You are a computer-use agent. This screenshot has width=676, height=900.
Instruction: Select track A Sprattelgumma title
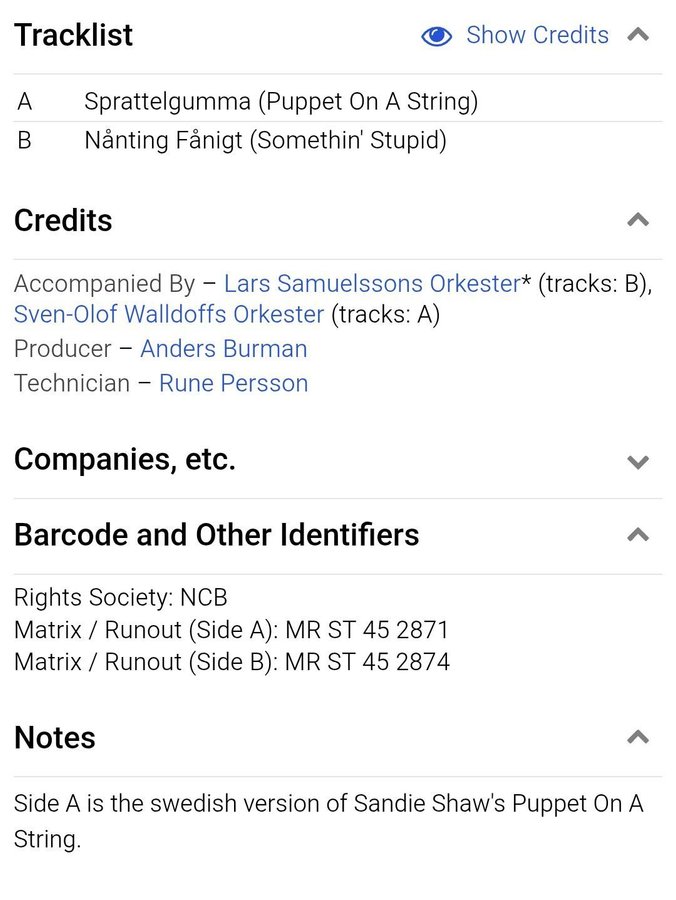[x=281, y=101]
